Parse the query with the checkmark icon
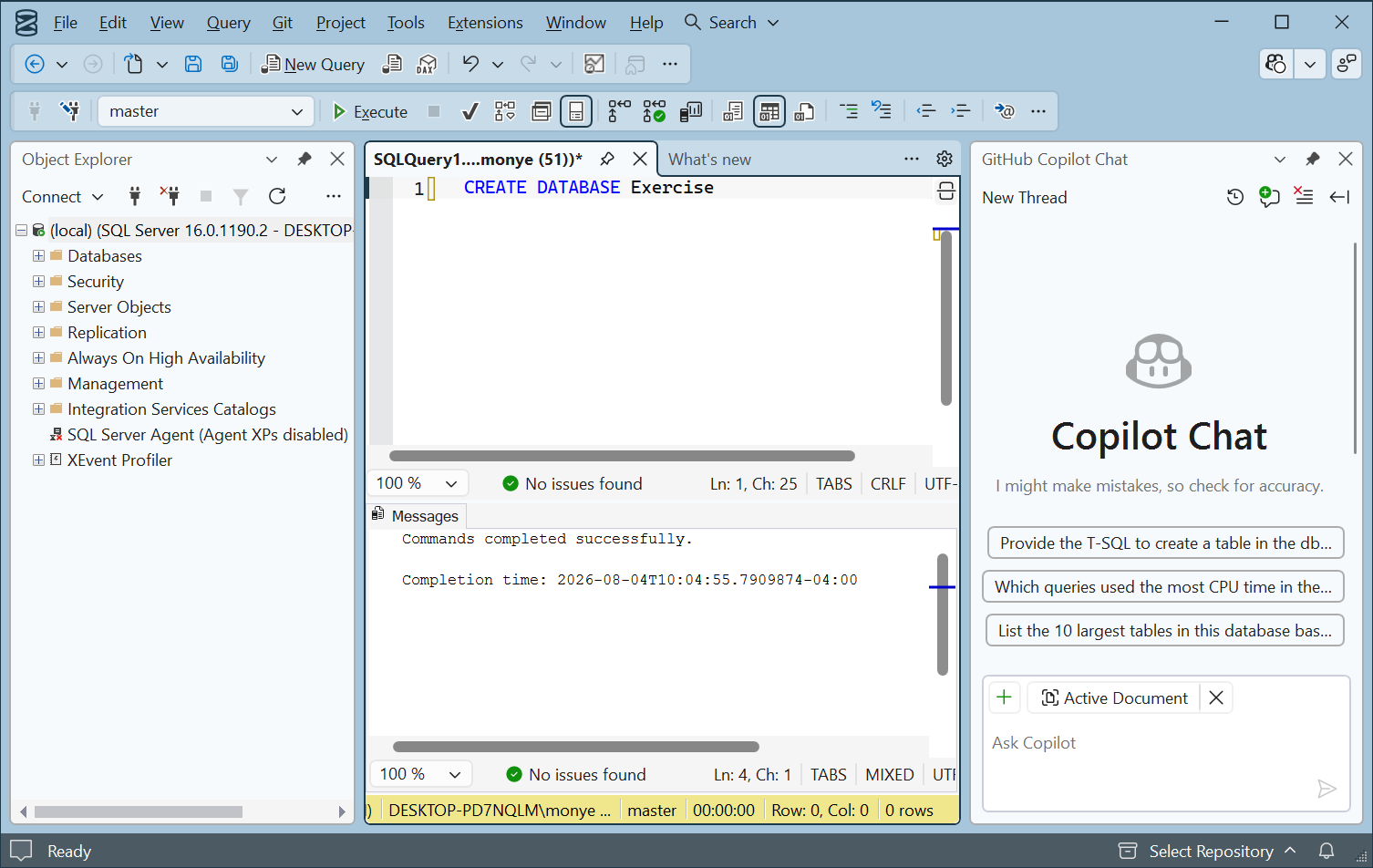The height and width of the screenshot is (868, 1373). tap(470, 111)
